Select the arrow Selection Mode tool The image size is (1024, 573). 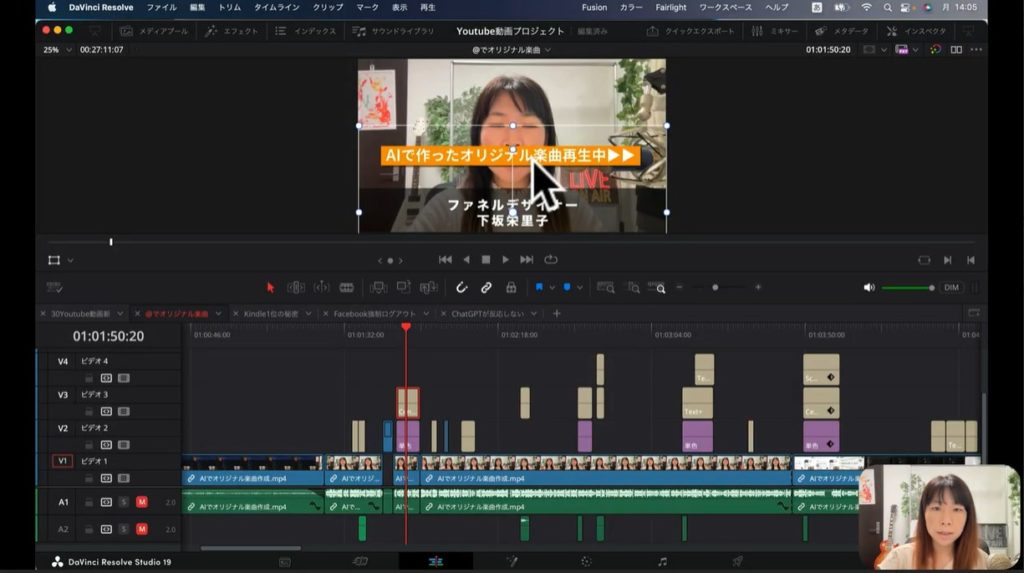pos(270,287)
